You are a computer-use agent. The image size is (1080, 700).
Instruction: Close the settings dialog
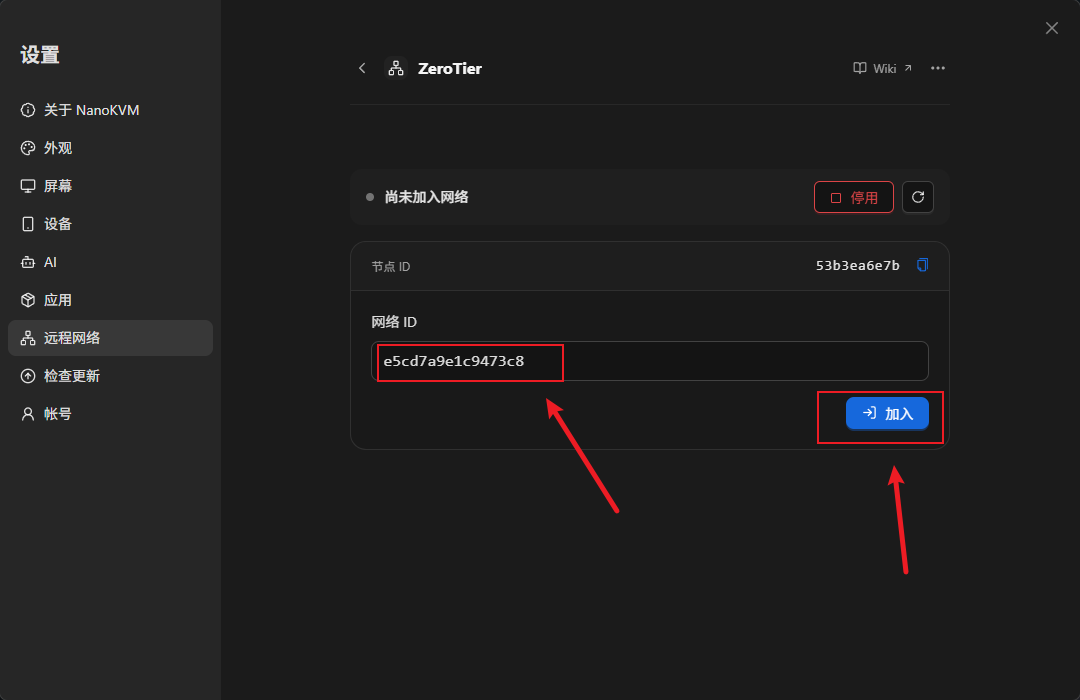(1051, 28)
